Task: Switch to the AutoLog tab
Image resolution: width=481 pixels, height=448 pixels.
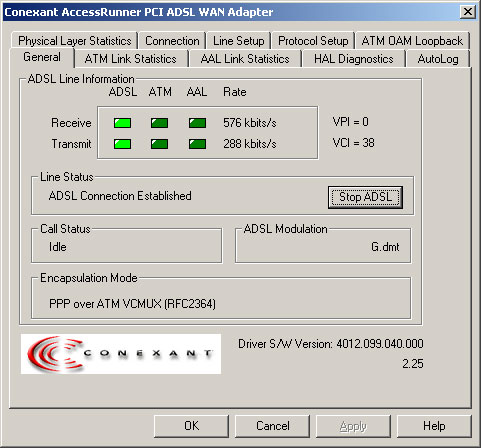Action: [x=438, y=59]
